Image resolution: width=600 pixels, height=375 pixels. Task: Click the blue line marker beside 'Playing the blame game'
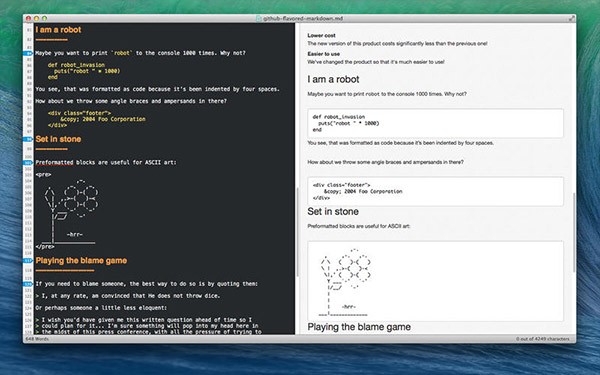pos(28,261)
